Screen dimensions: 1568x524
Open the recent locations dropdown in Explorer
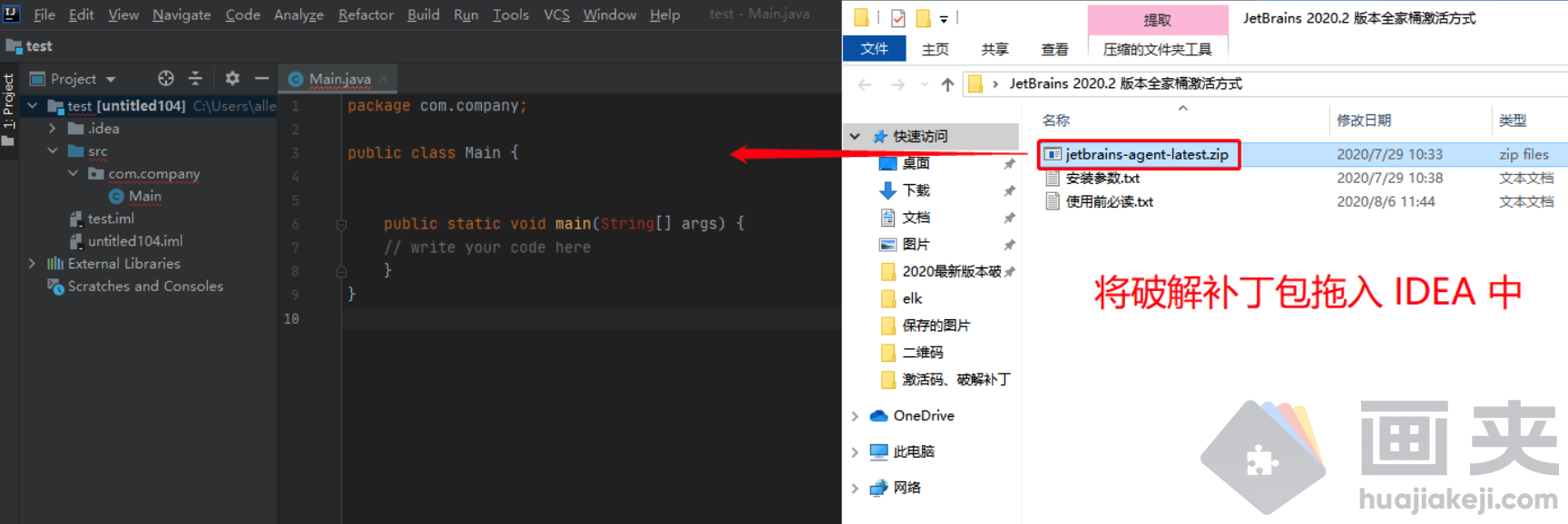[x=925, y=84]
